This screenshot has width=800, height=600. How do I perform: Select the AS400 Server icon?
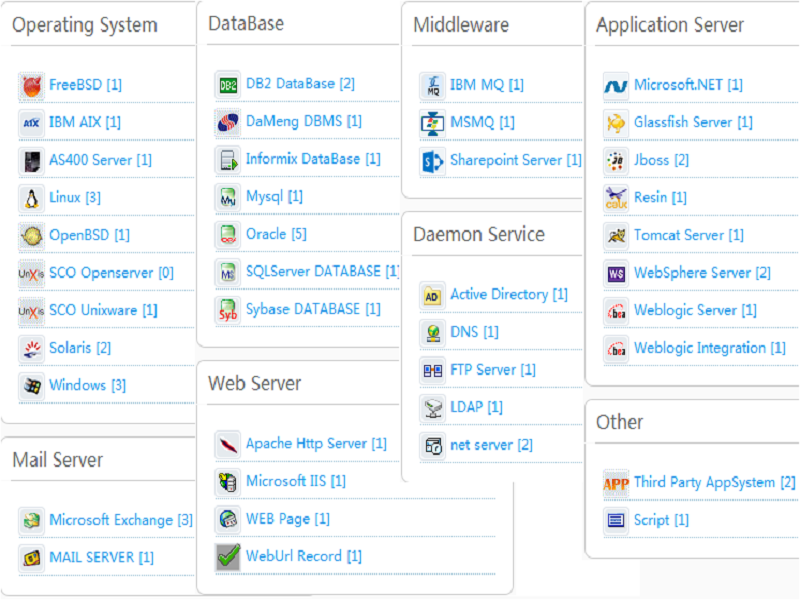(32, 161)
